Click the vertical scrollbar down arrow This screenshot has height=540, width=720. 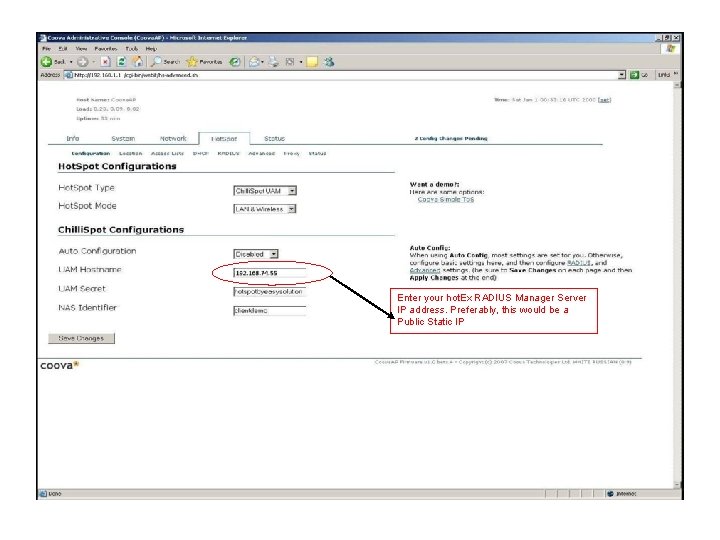pos(677,484)
